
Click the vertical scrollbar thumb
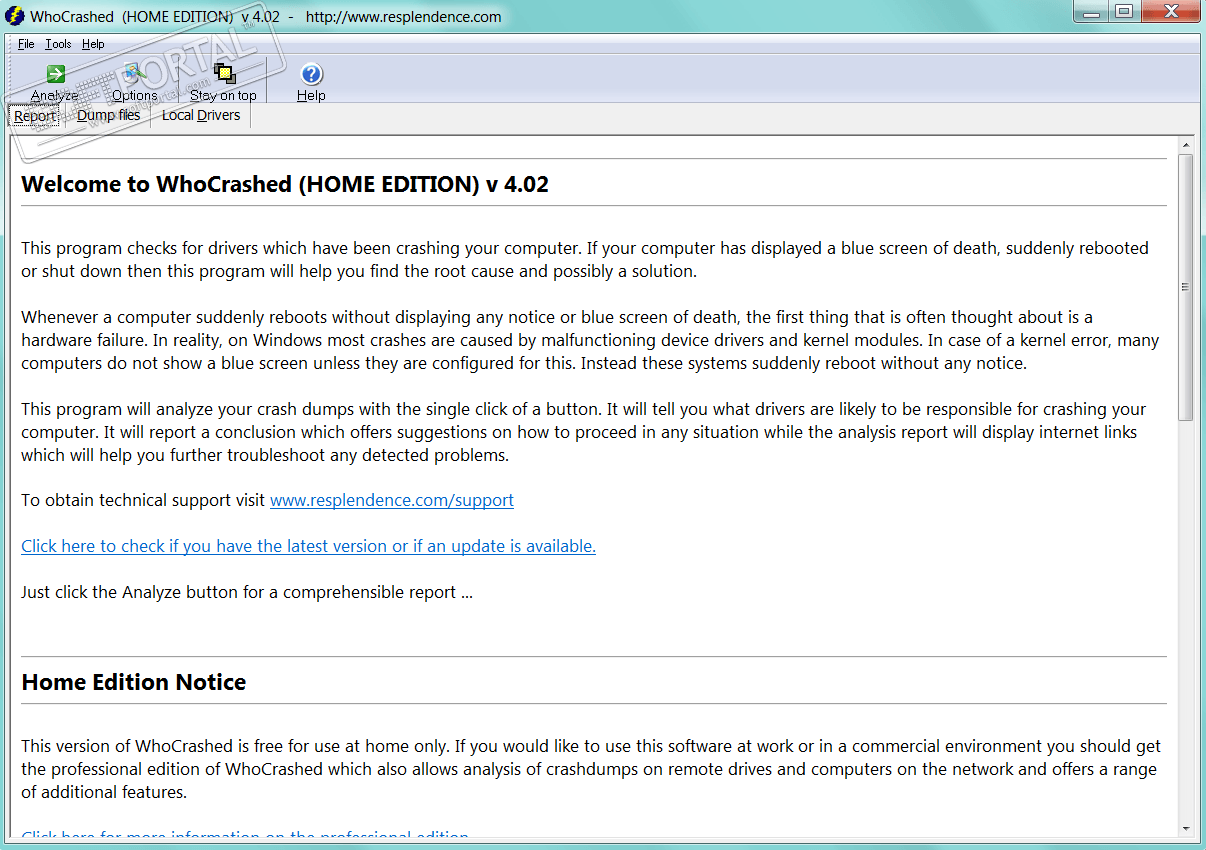(1186, 287)
